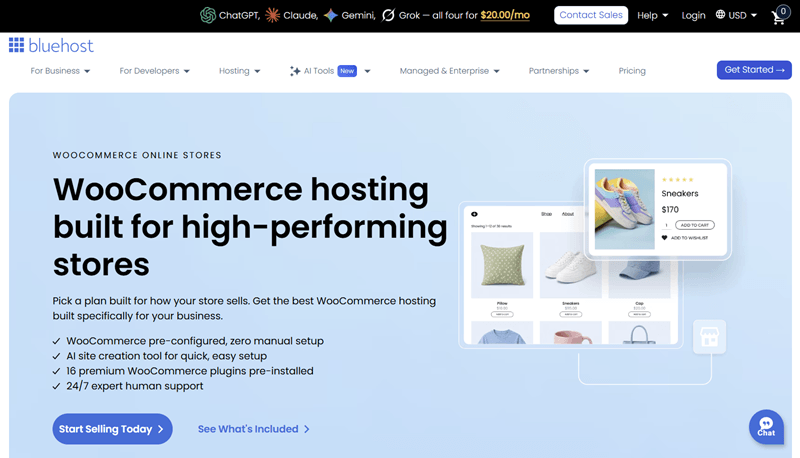Open the USD currency selector
The image size is (800, 458).
point(742,15)
